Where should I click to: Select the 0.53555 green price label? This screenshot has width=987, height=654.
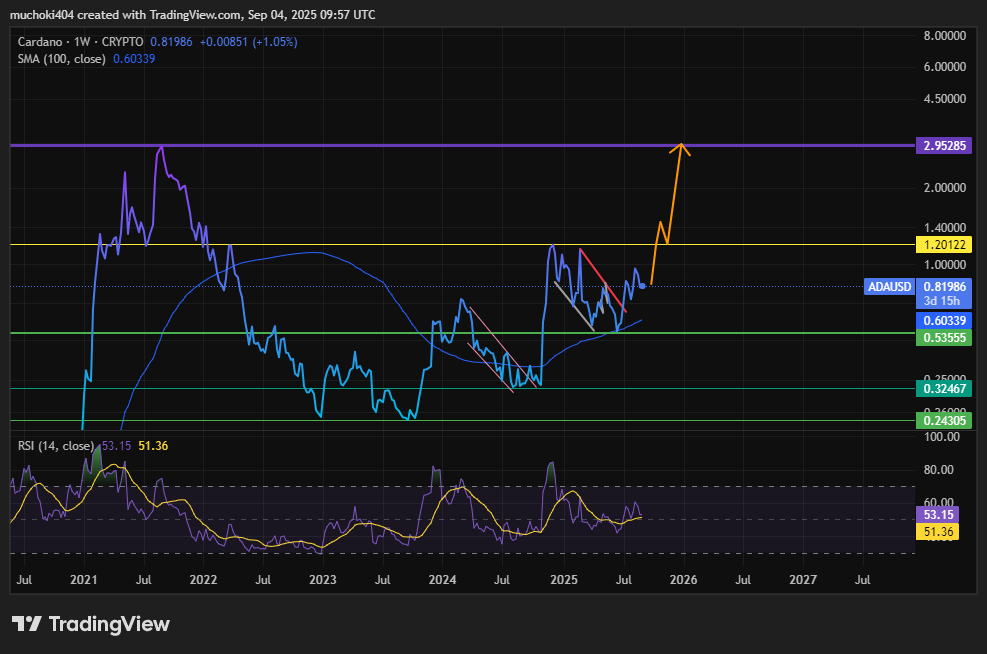[x=944, y=337]
